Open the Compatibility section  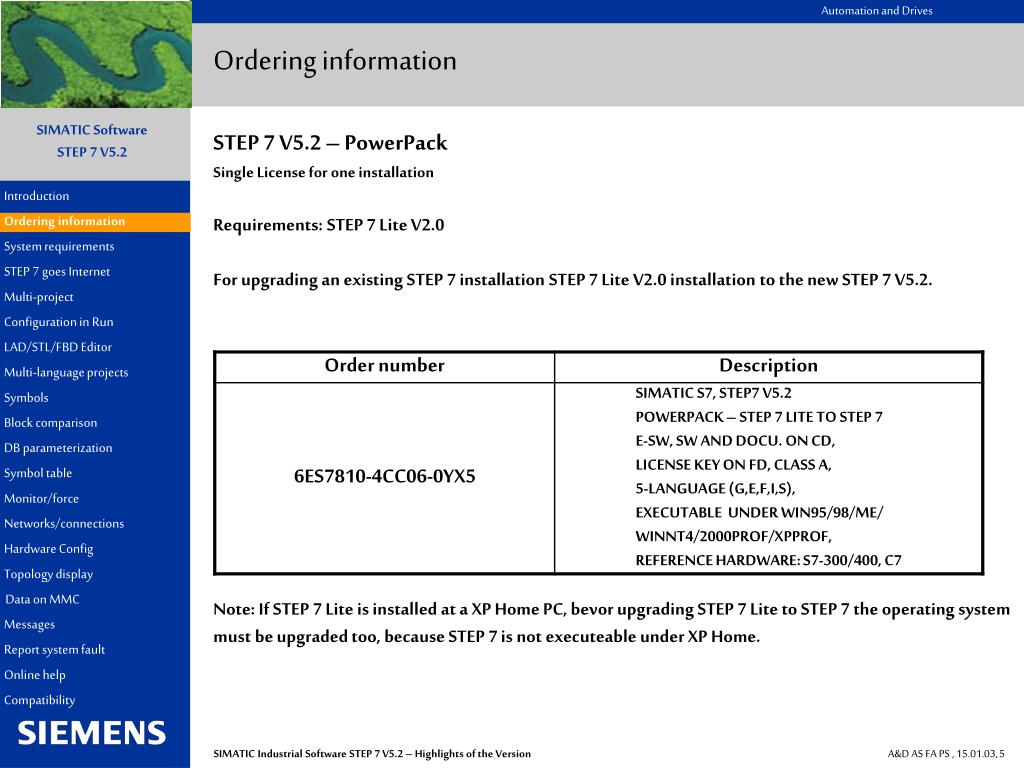[x=39, y=700]
